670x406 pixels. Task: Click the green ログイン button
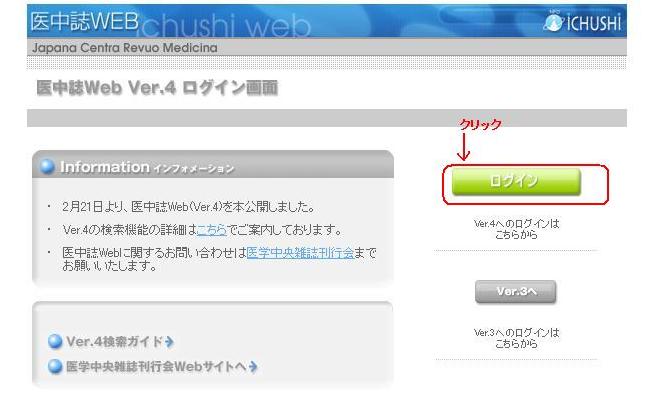pyautogui.click(x=516, y=182)
